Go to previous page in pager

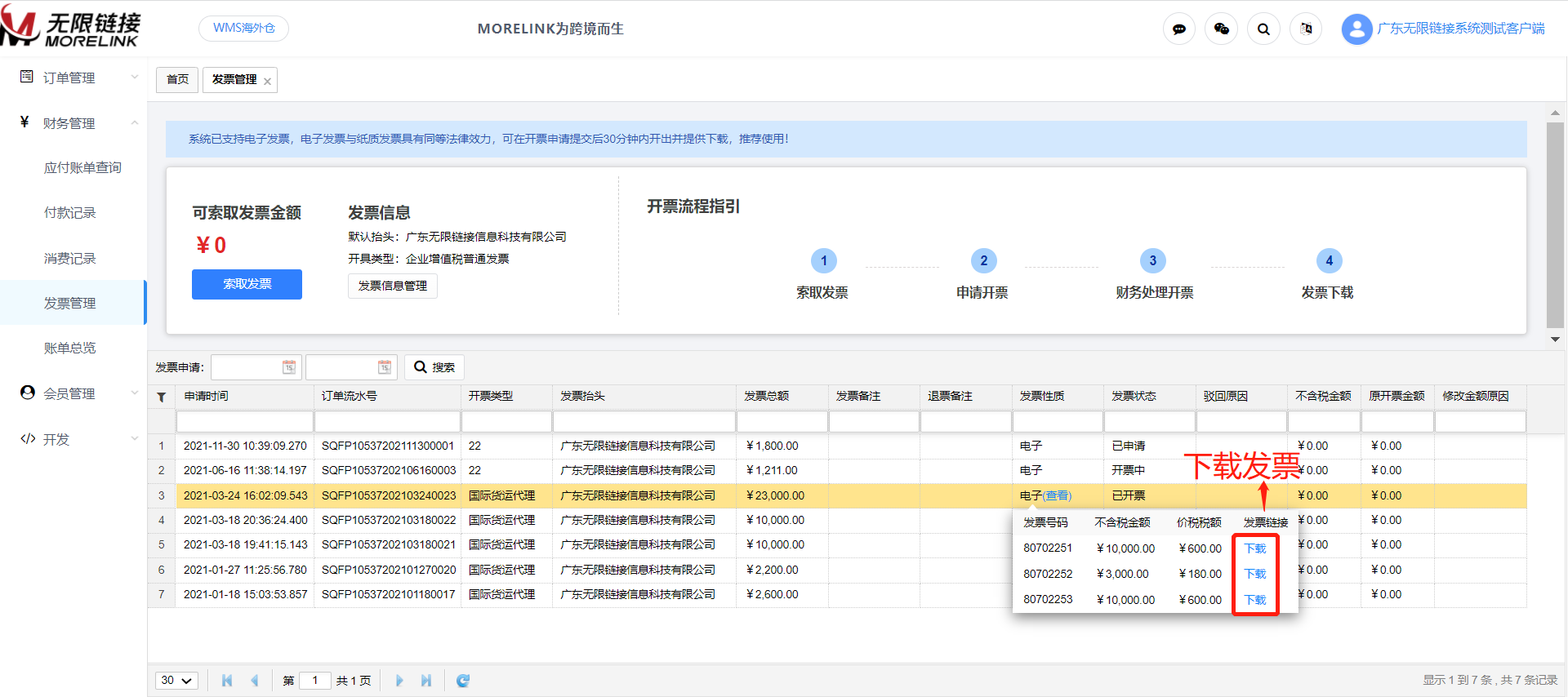coord(255,681)
